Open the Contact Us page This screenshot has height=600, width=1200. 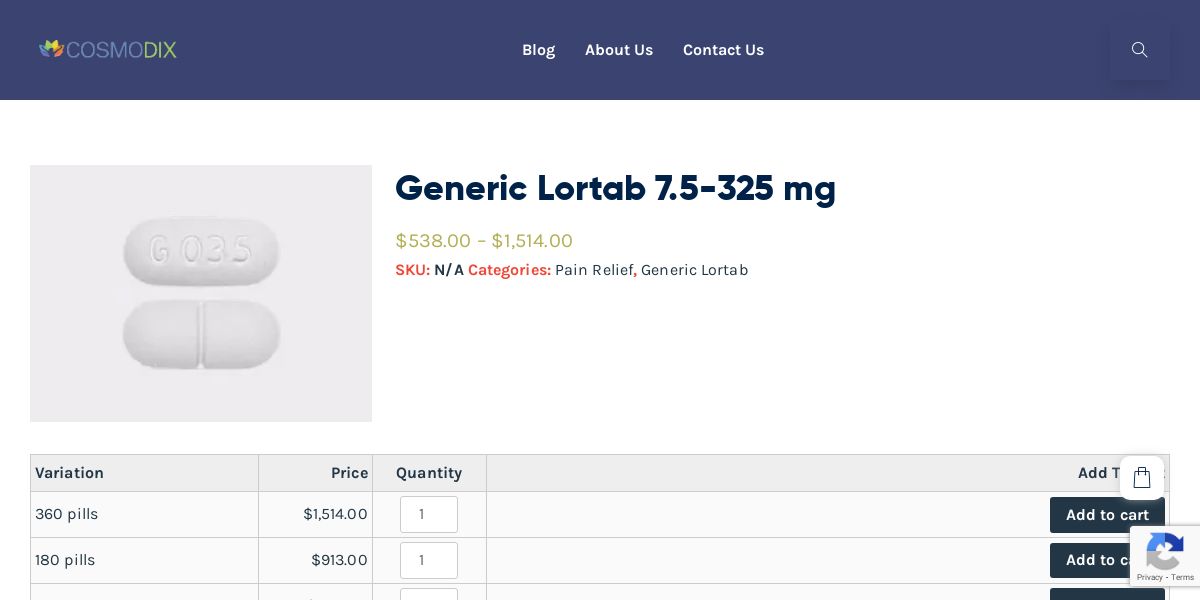click(723, 50)
